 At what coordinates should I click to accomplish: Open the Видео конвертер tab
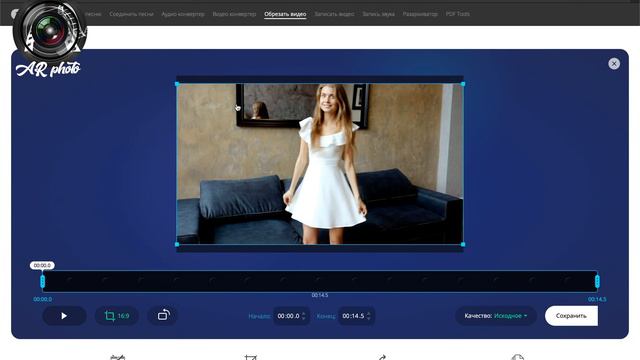coord(234,14)
